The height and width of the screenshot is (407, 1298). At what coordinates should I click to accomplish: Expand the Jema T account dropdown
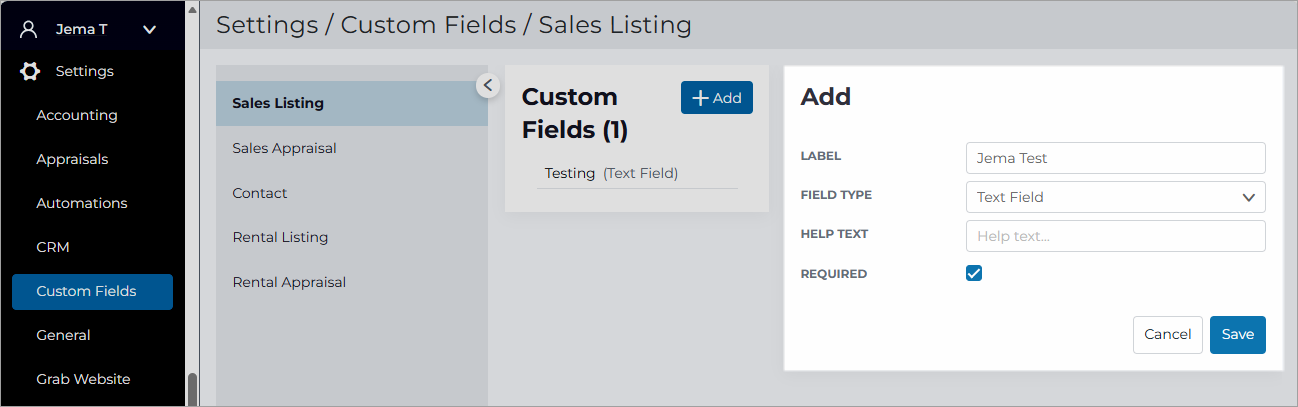150,29
